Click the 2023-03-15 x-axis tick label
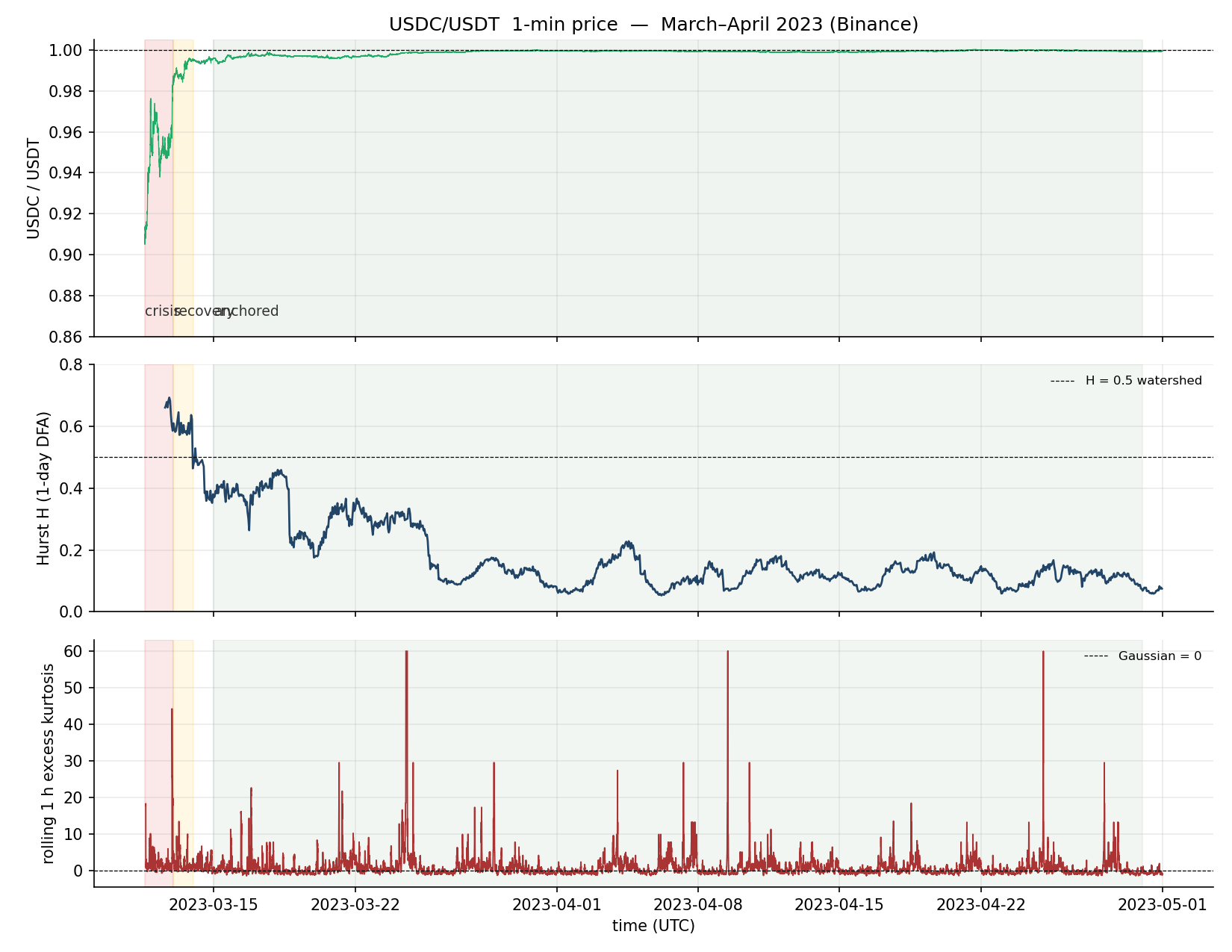The height and width of the screenshot is (952, 1232). pyautogui.click(x=214, y=905)
